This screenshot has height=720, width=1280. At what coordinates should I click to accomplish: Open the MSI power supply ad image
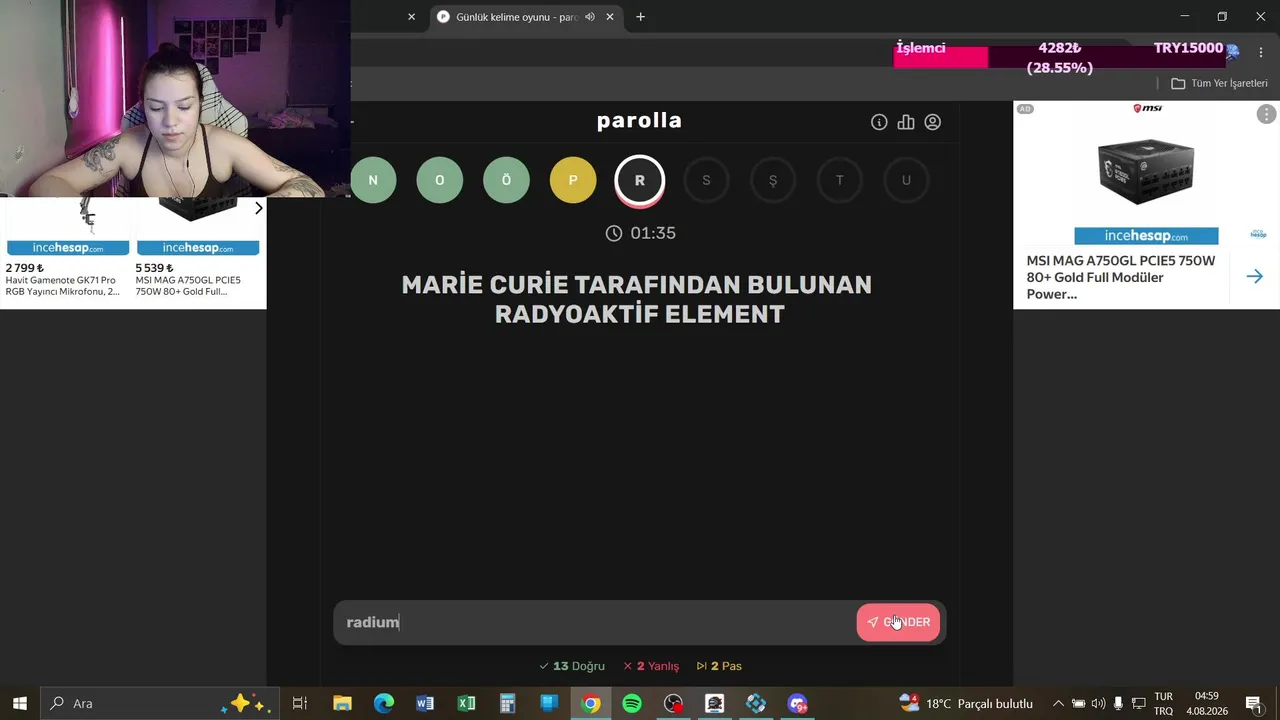[x=1146, y=170]
